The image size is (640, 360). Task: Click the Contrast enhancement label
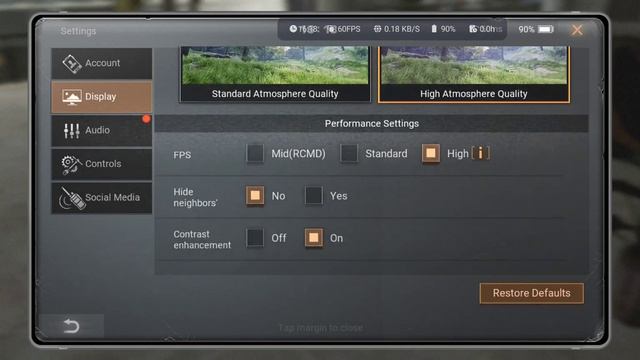click(202, 240)
